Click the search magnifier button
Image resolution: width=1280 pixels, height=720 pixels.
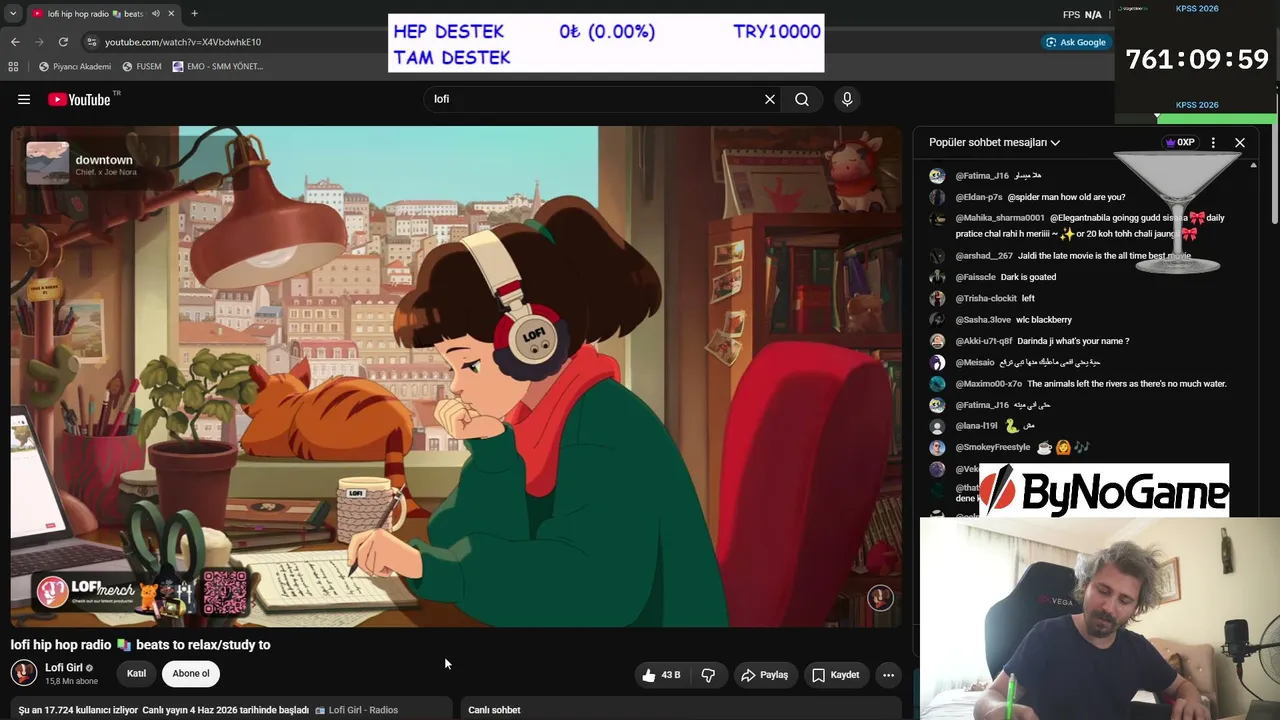802,99
